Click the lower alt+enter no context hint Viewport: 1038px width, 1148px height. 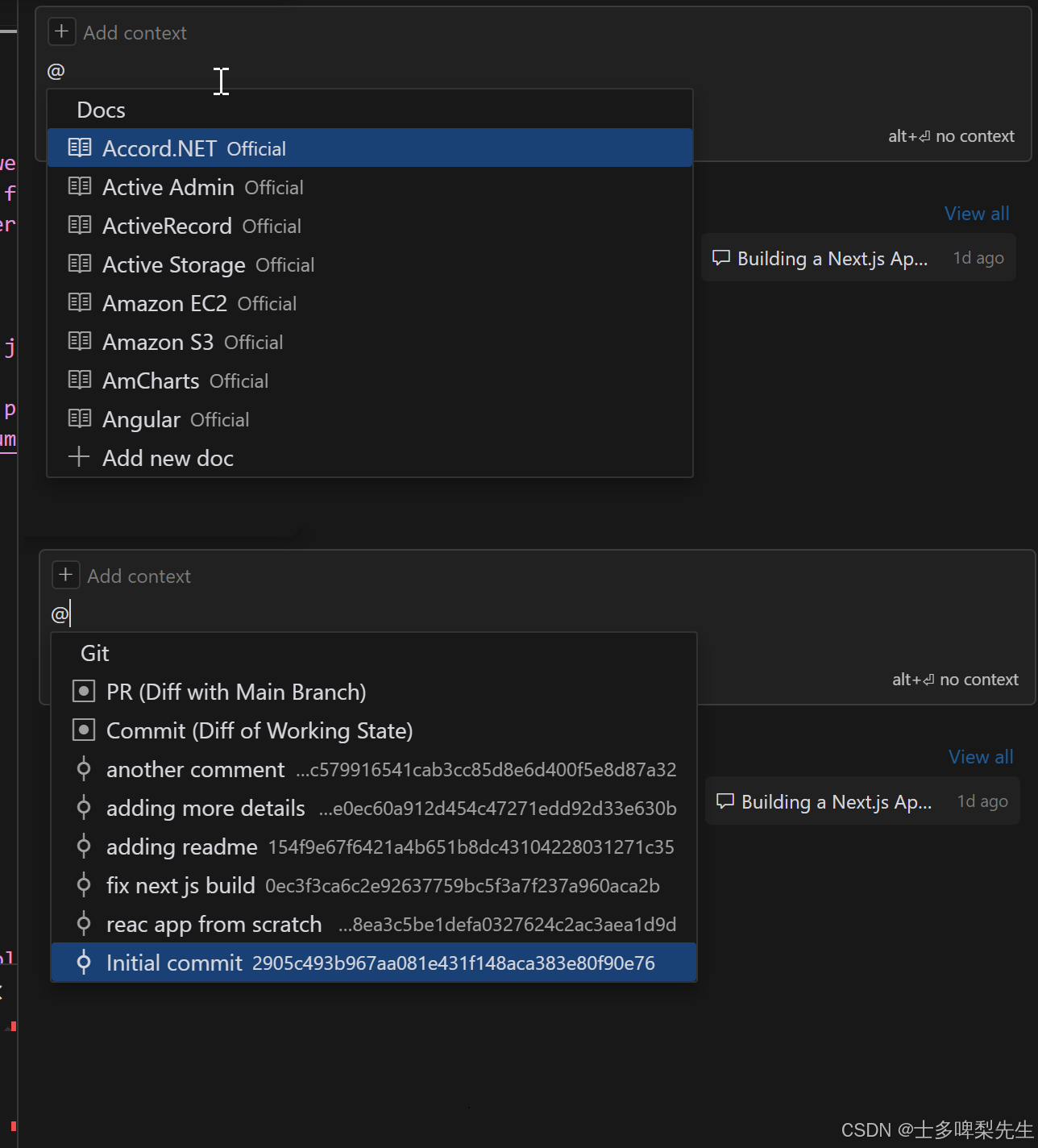click(955, 680)
